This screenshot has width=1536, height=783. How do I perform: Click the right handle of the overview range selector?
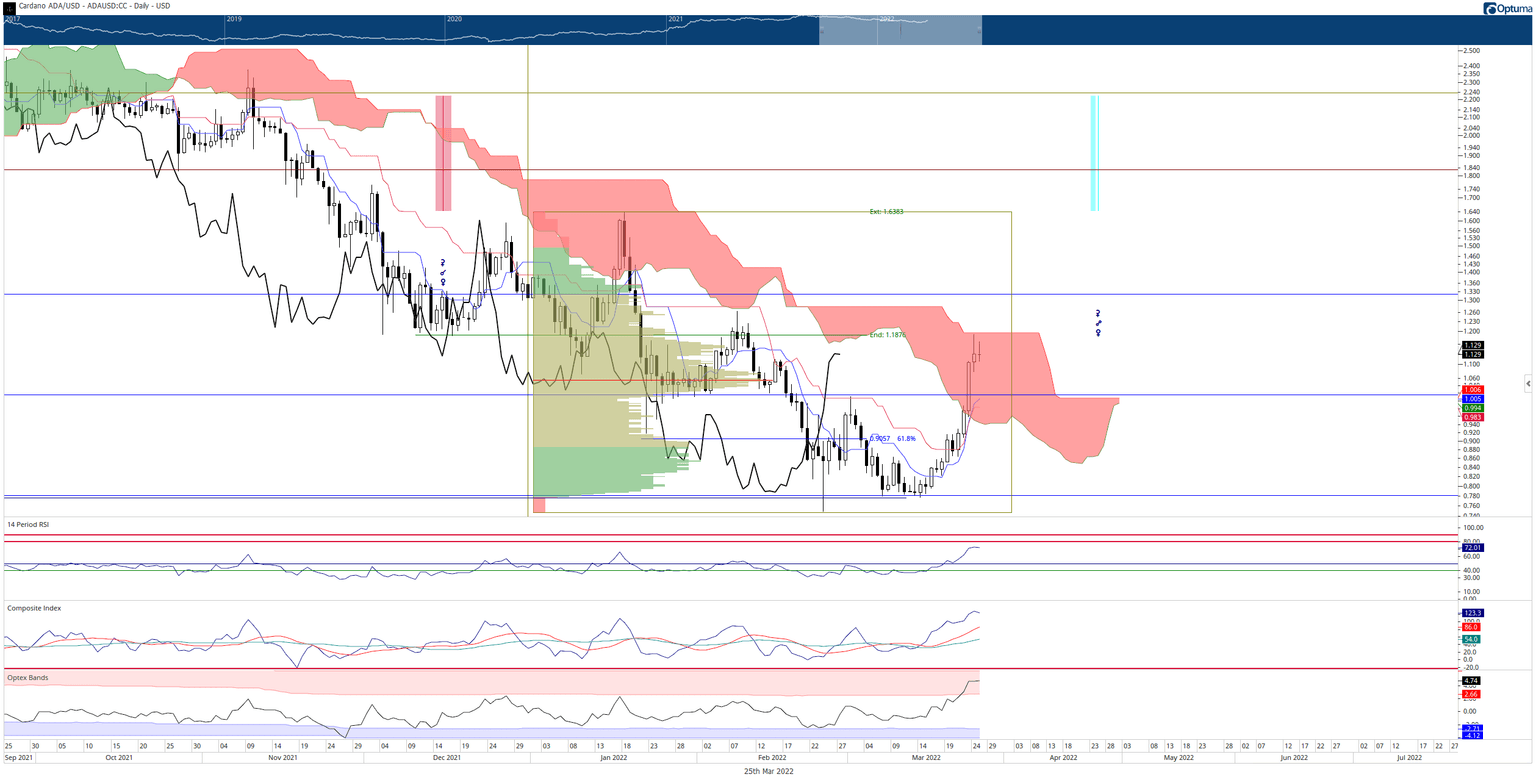[x=981, y=30]
